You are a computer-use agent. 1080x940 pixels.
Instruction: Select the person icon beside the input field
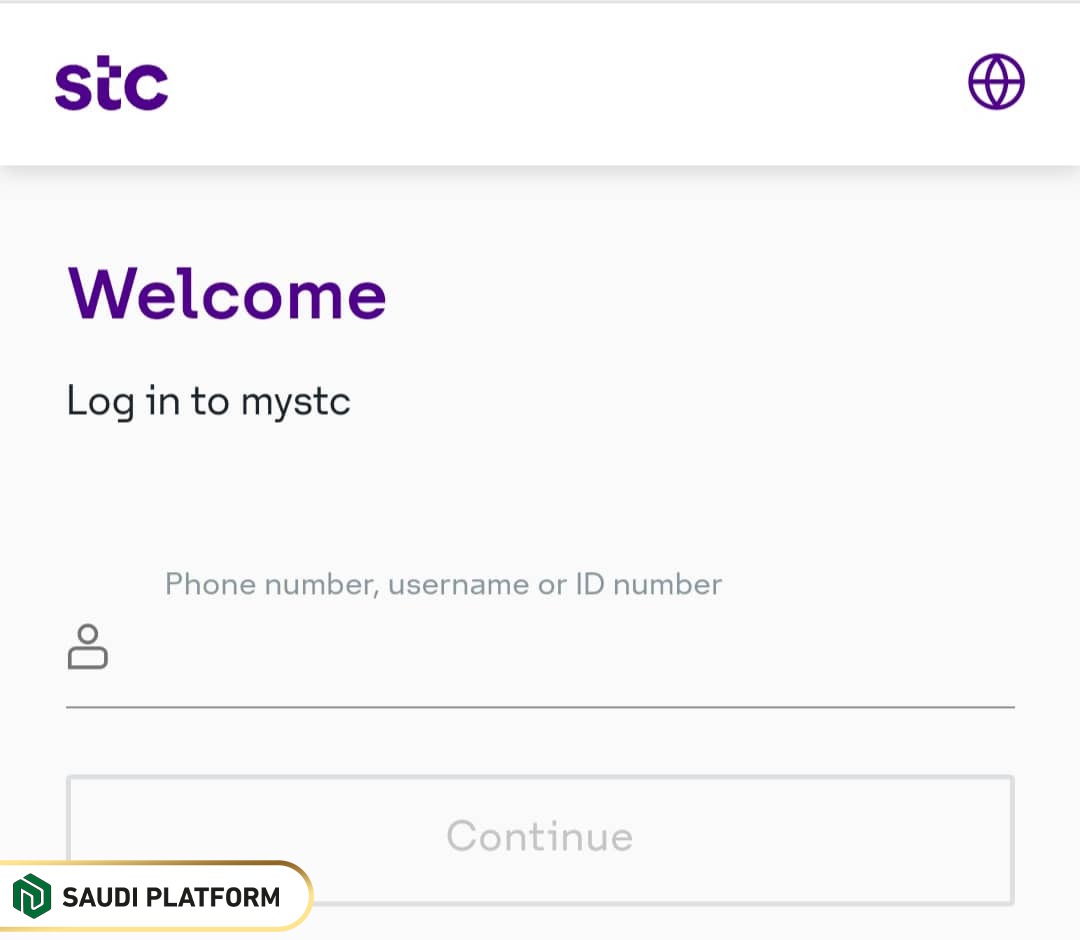click(x=87, y=646)
